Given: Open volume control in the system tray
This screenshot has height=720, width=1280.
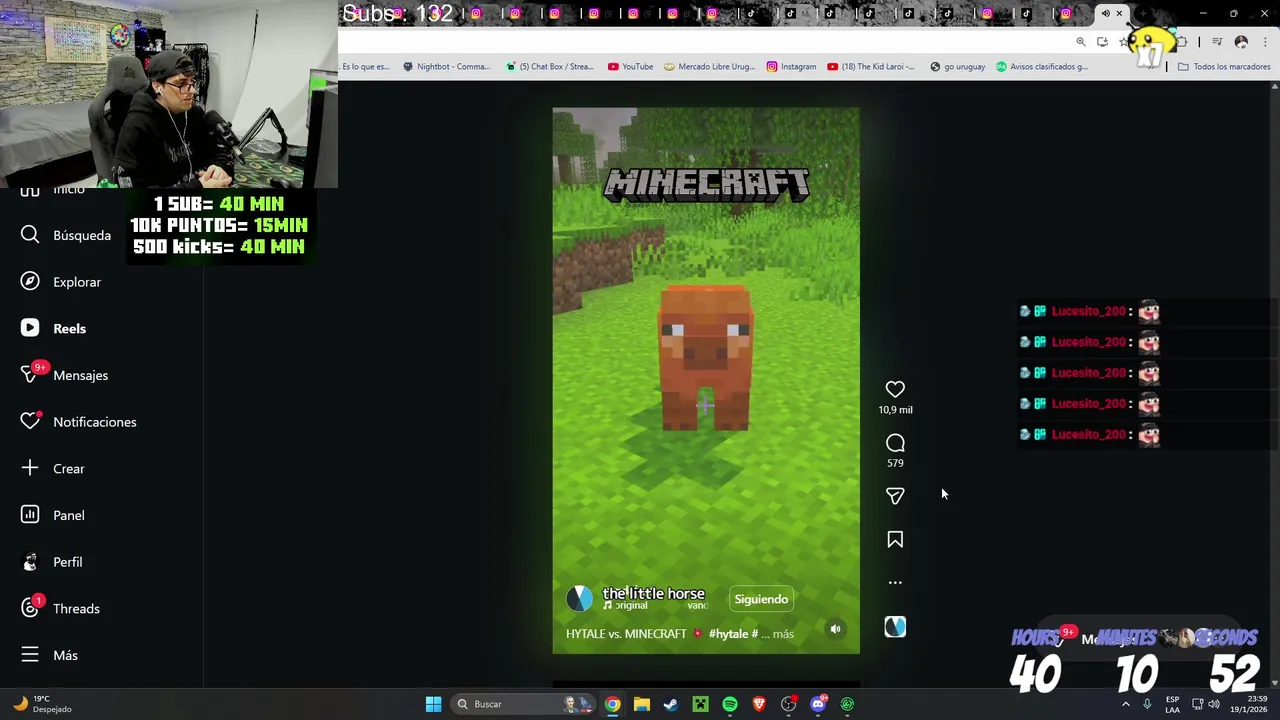Looking at the screenshot, I should 1214,704.
